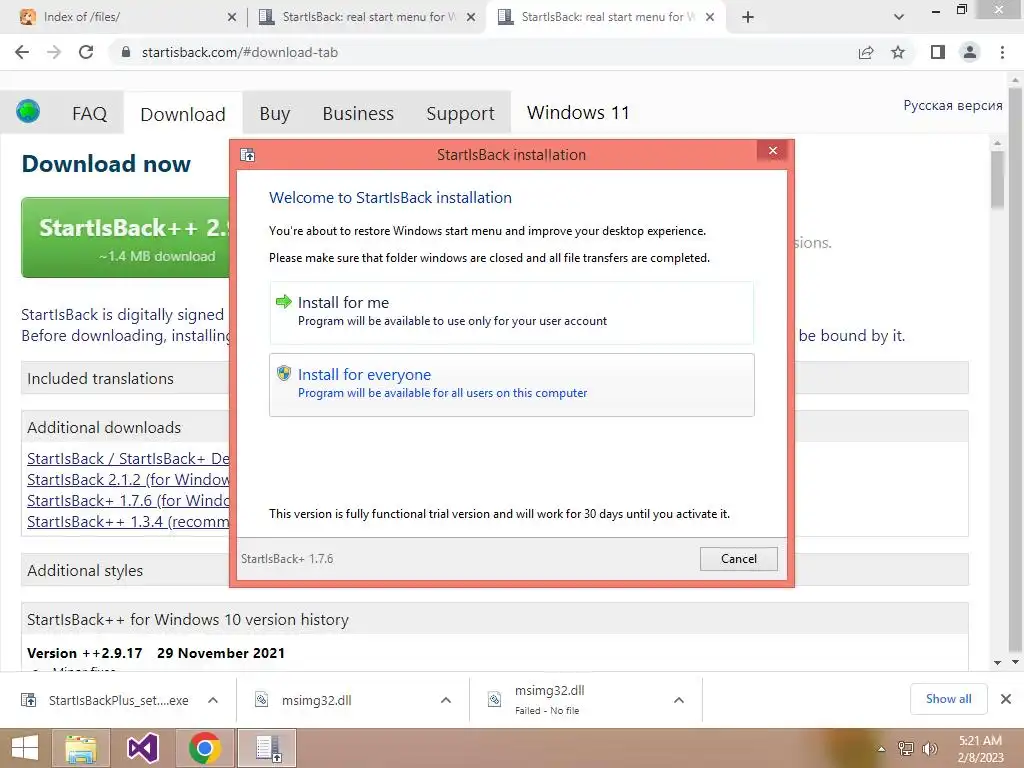Viewport: 1024px width, 768px height.
Task: Open the Business tab
Action: 358,114
